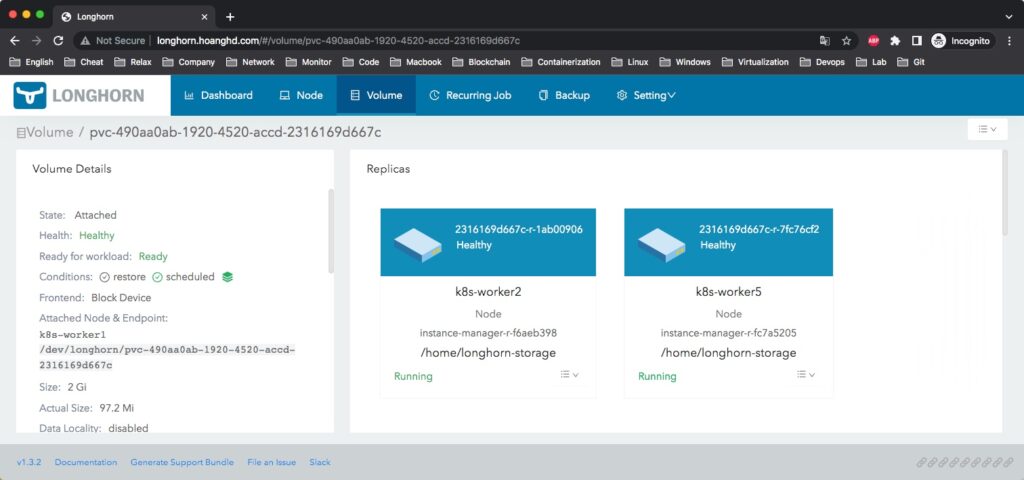Open the Monitor bookmarks folder

309,62
